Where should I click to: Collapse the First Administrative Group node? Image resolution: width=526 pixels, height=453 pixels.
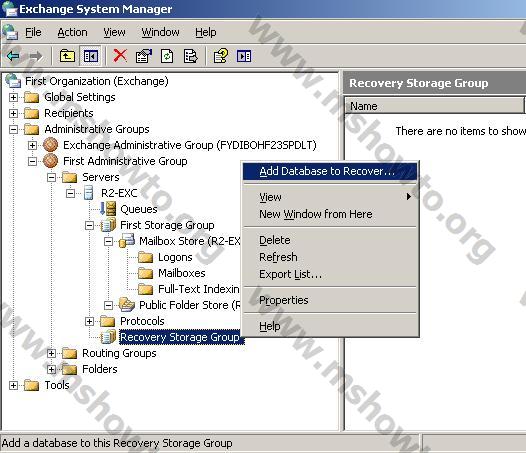[x=32, y=161]
